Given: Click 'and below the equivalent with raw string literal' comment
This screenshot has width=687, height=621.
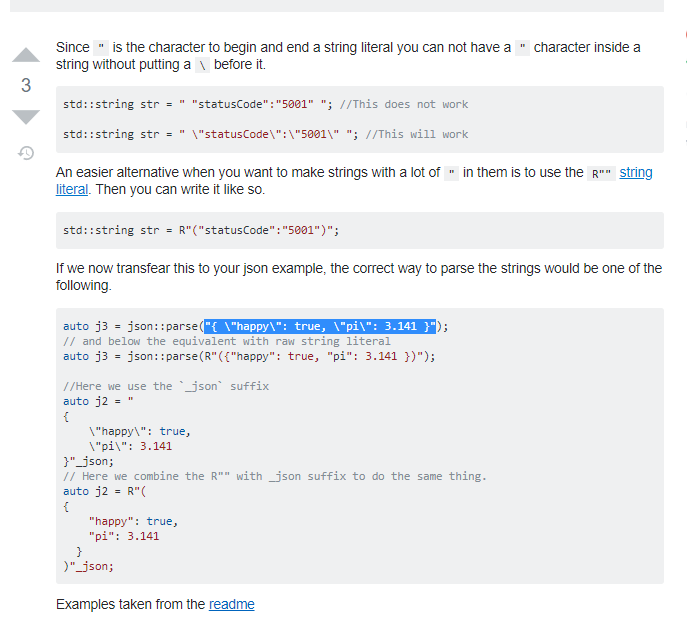Looking at the screenshot, I should click(227, 341).
